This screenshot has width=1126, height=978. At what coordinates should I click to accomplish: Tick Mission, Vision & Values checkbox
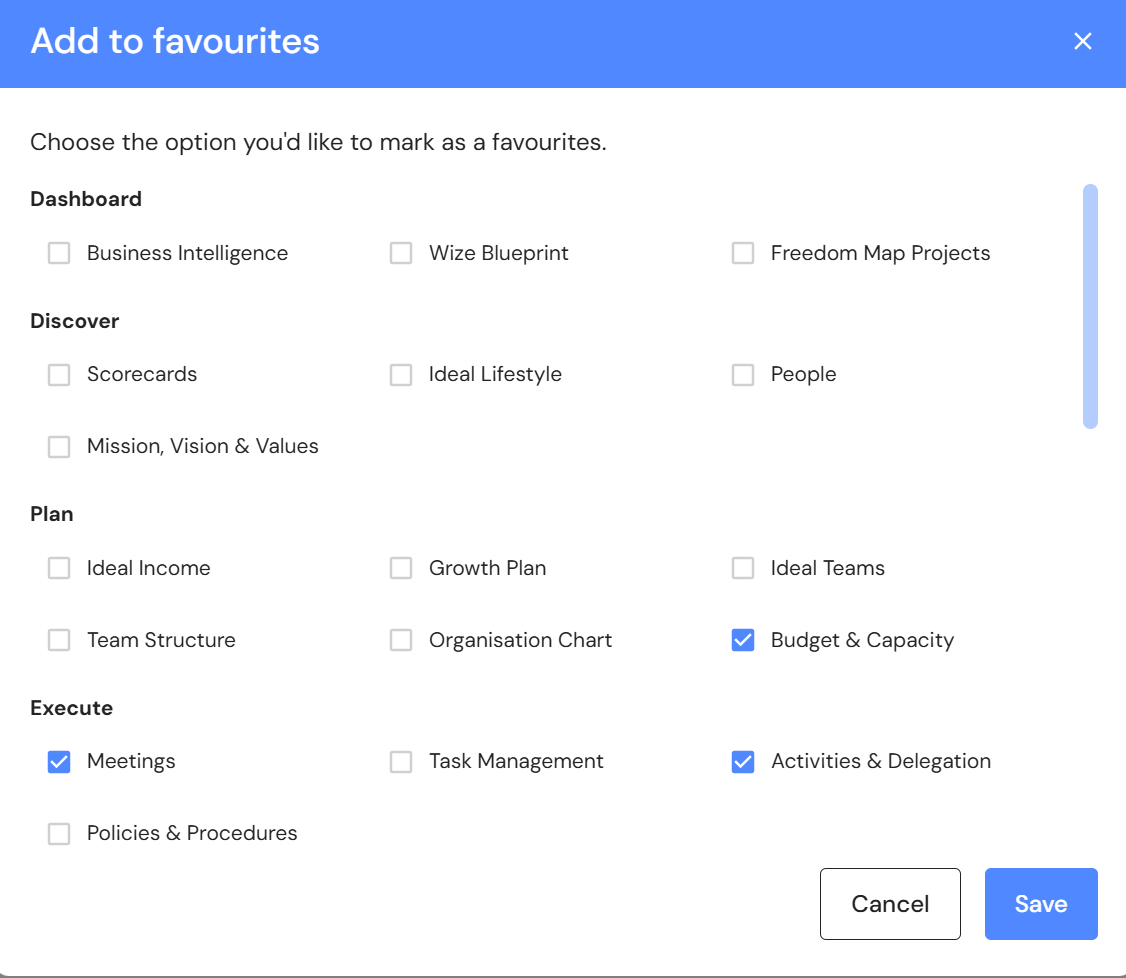coord(60,447)
